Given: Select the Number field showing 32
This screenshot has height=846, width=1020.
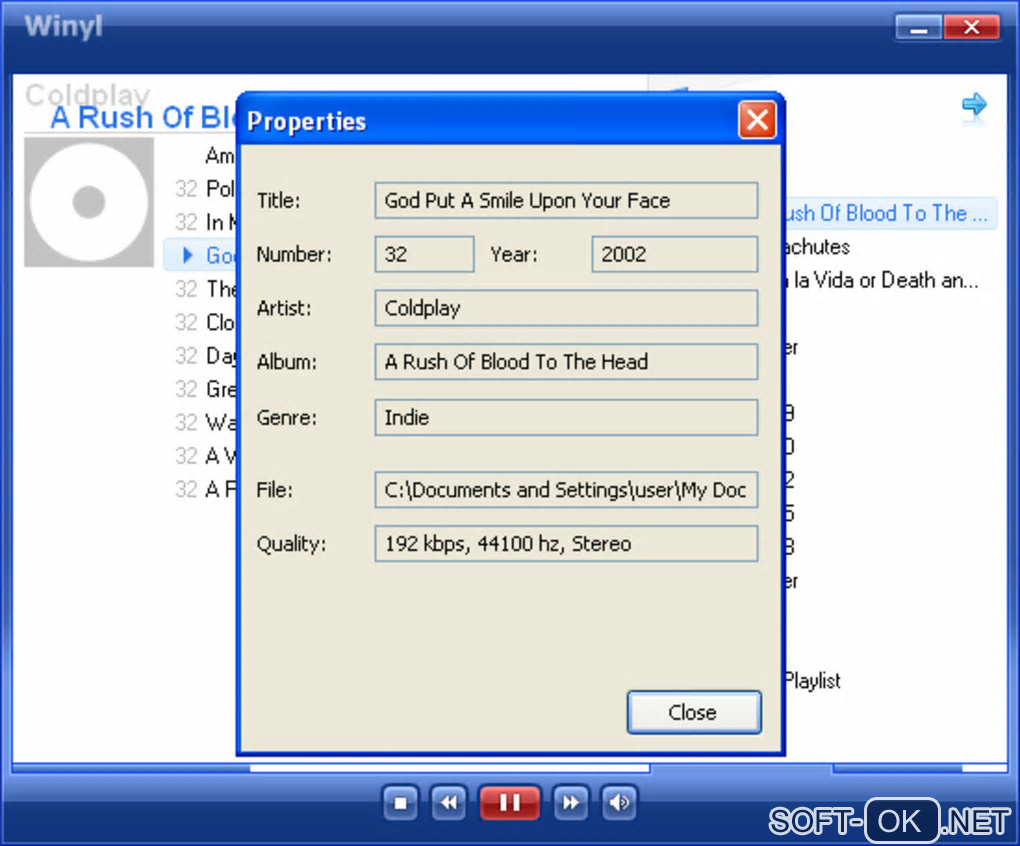Looking at the screenshot, I should point(424,254).
